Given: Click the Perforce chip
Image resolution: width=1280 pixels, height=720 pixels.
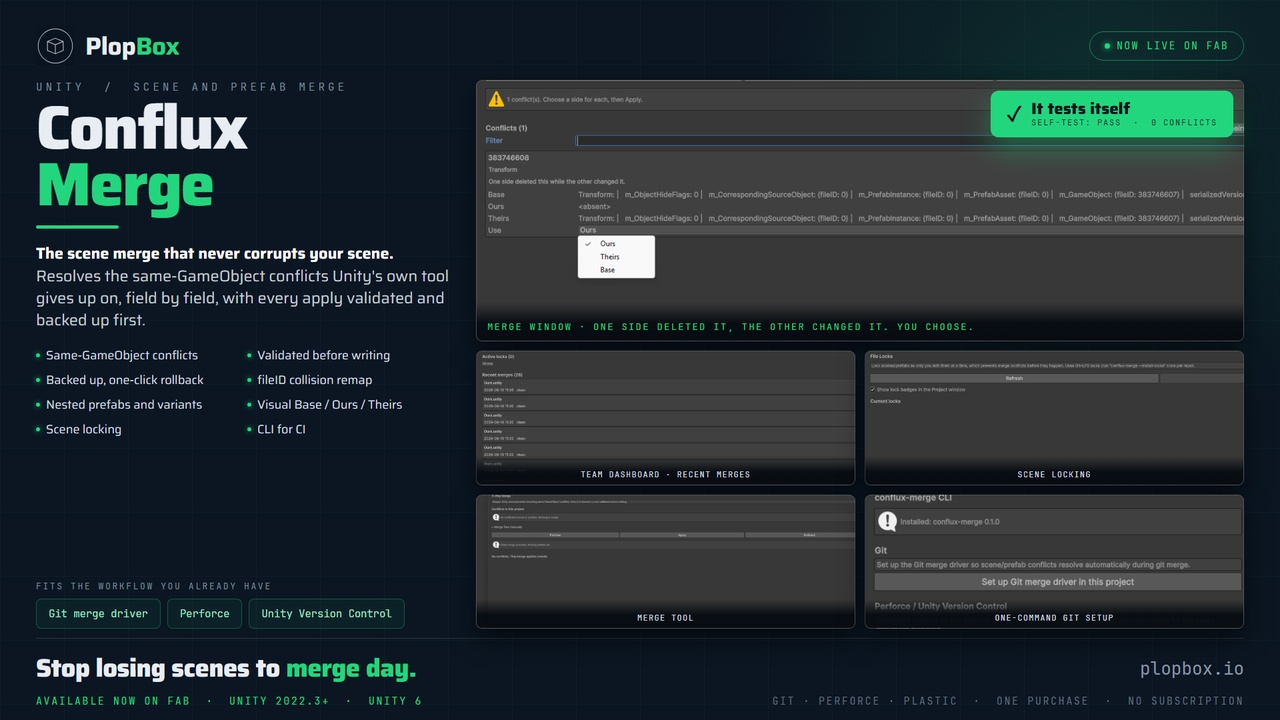Looking at the screenshot, I should pyautogui.click(x=205, y=614).
